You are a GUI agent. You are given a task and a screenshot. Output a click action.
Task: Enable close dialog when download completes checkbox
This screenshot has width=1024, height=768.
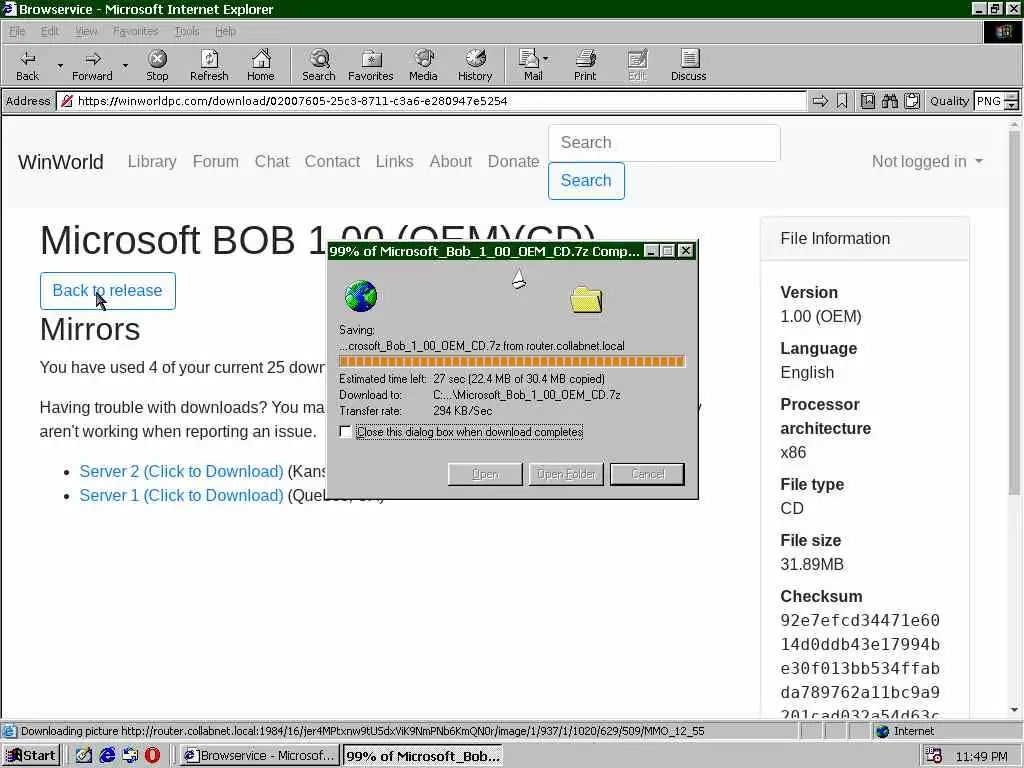(345, 432)
